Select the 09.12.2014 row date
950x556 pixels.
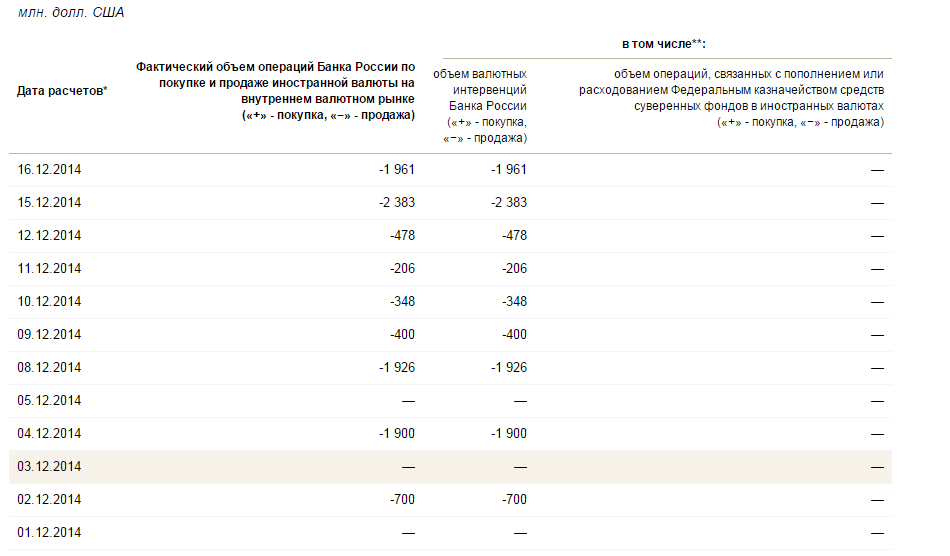[x=49, y=335]
